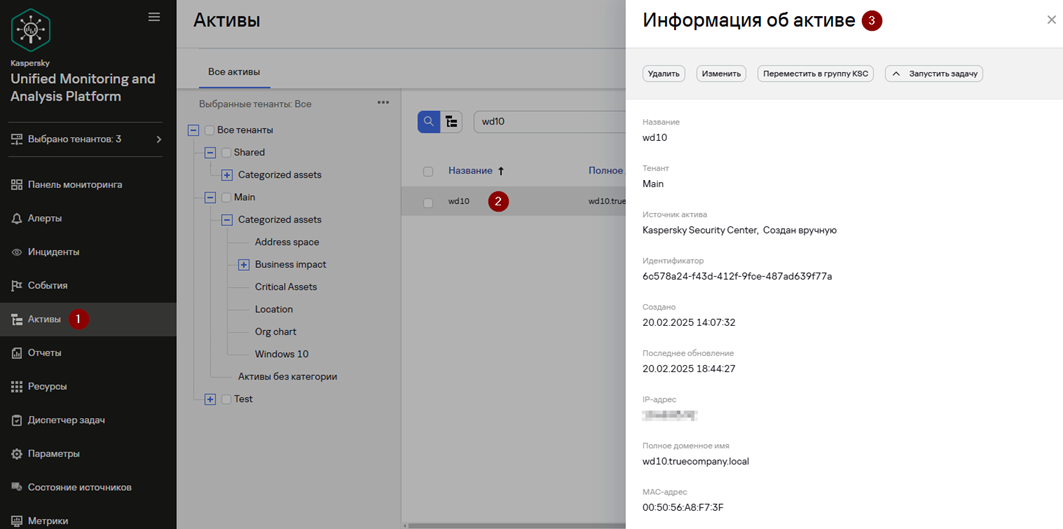The height and width of the screenshot is (529, 1063).
Task: Click last update value 20.02.2025 18:44:27
Action: point(689,369)
